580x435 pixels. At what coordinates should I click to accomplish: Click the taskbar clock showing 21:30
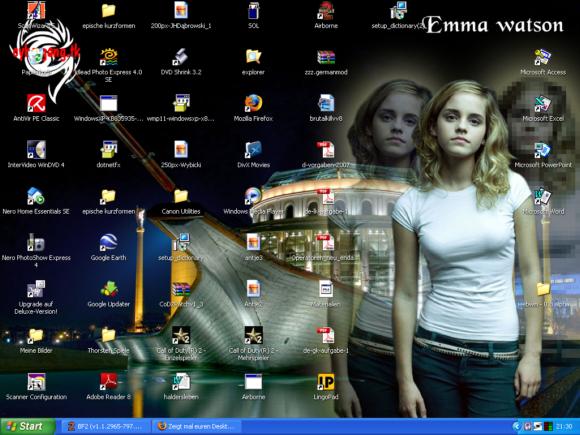(x=564, y=427)
